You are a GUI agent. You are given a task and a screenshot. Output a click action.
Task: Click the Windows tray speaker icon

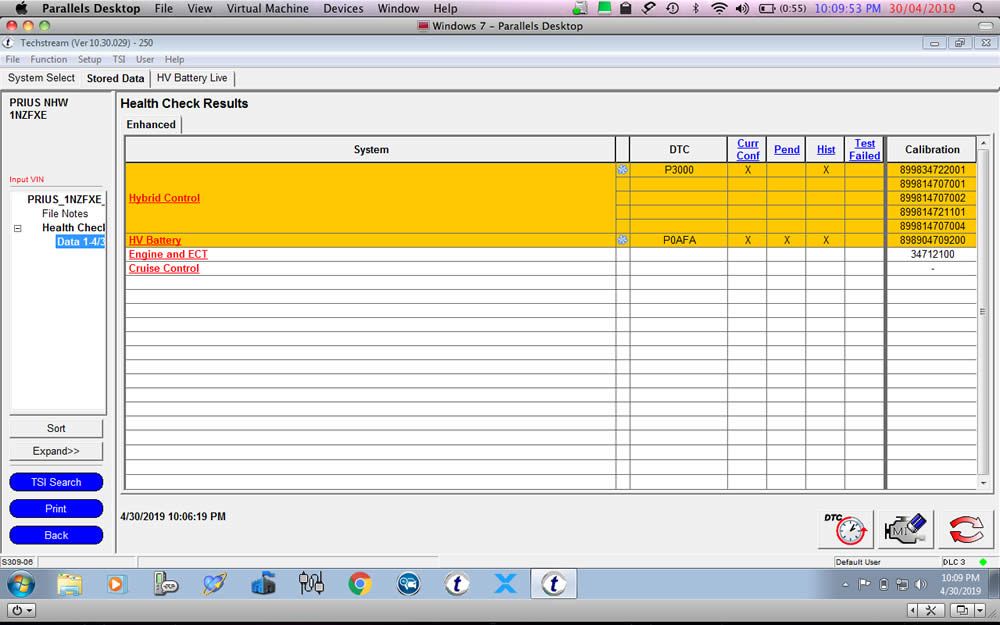[920, 584]
